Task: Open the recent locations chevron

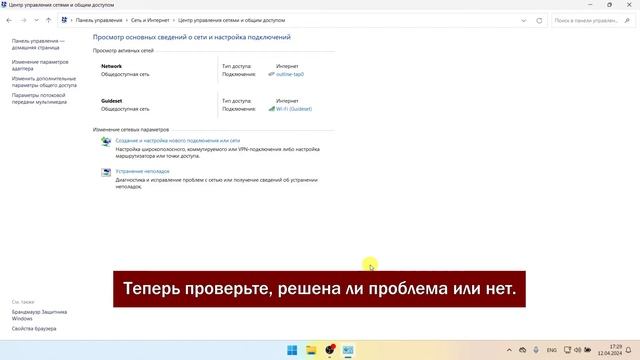Action: point(36,20)
